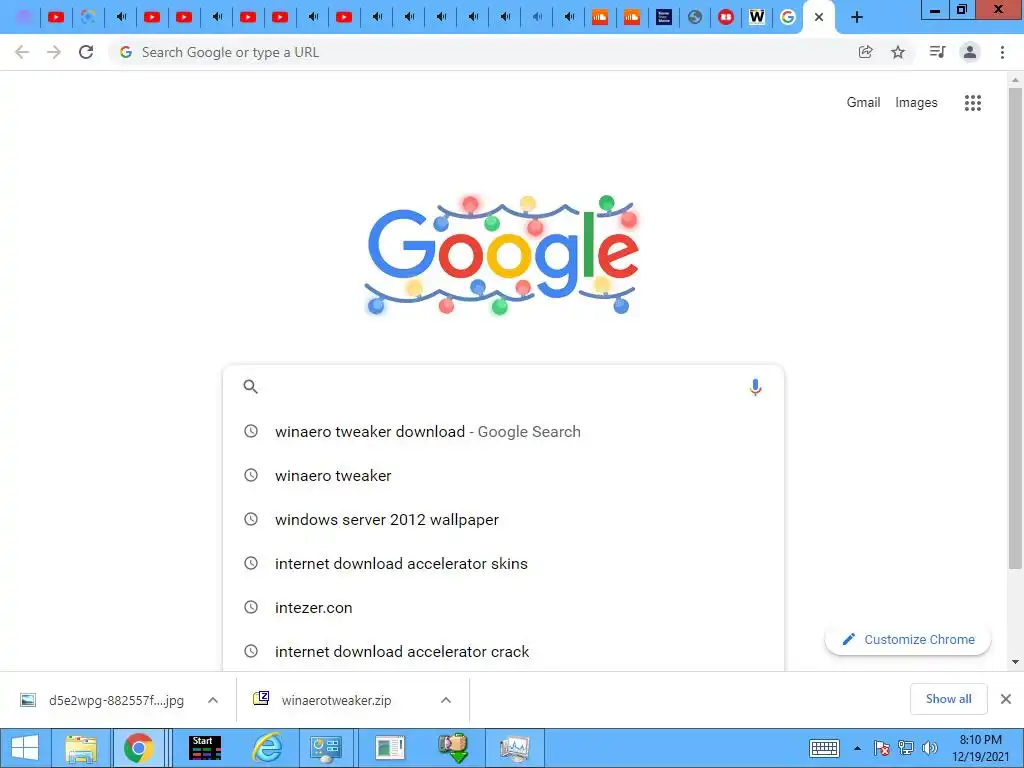1024x768 pixels.
Task: Select suggestion 'windows server 2012 wallpaper'
Action: 503,519
